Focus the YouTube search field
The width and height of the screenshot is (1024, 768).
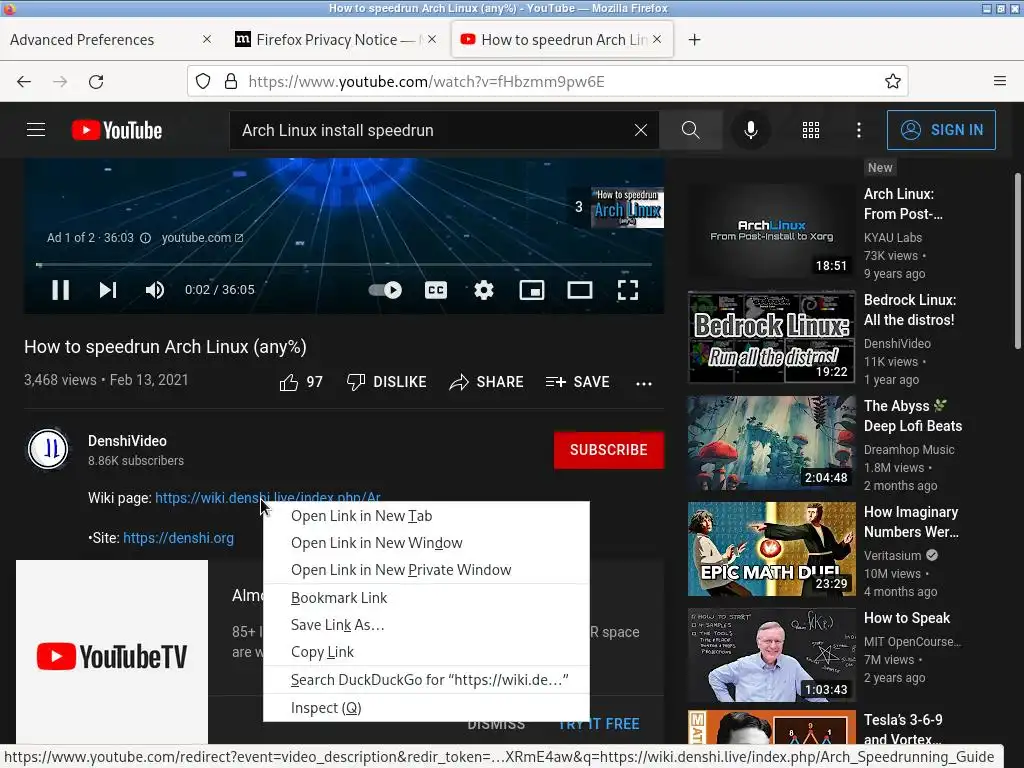coord(431,130)
